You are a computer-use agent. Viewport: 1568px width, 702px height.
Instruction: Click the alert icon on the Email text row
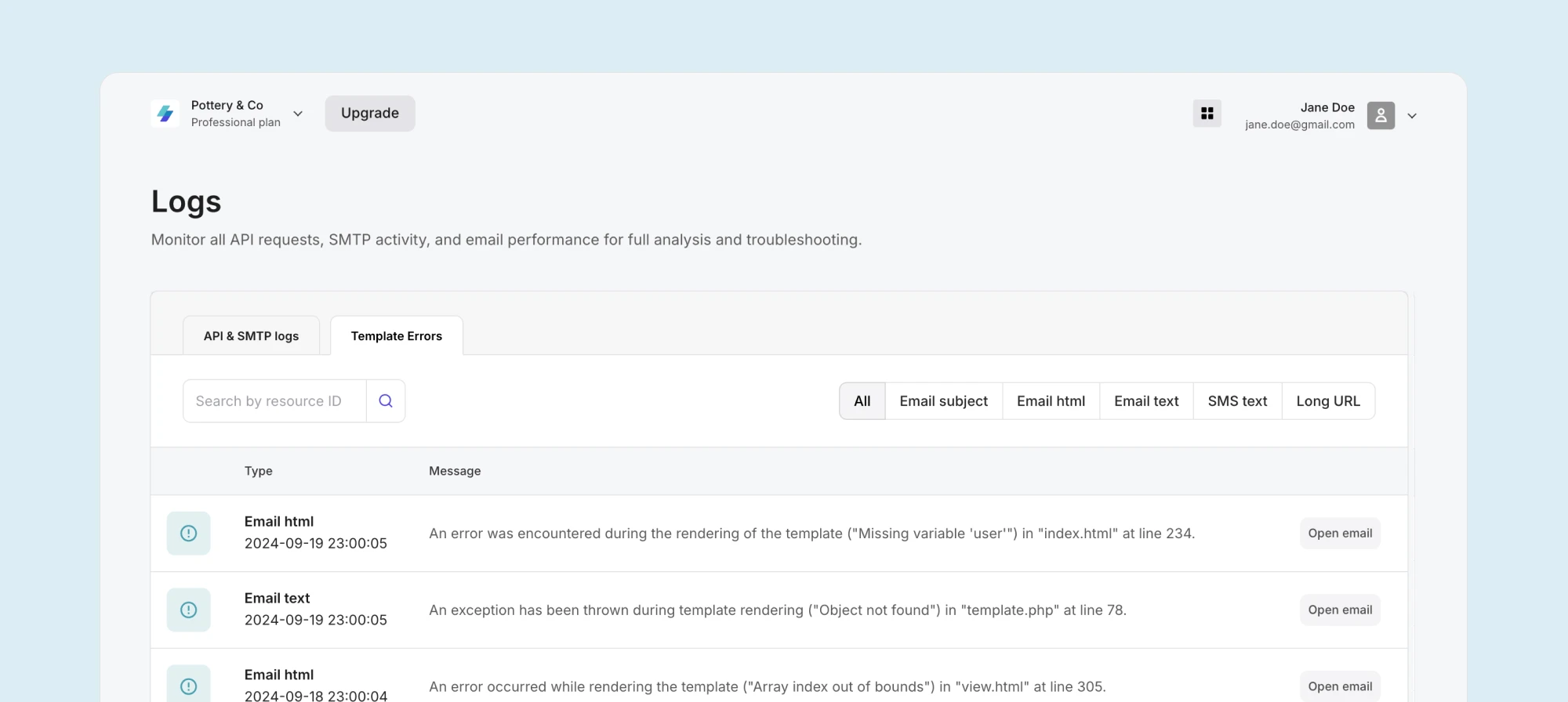tap(188, 610)
